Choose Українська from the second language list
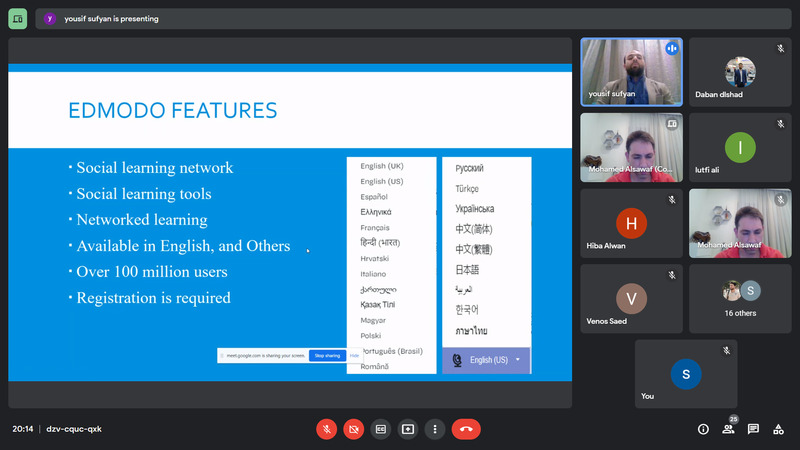 [x=474, y=209]
